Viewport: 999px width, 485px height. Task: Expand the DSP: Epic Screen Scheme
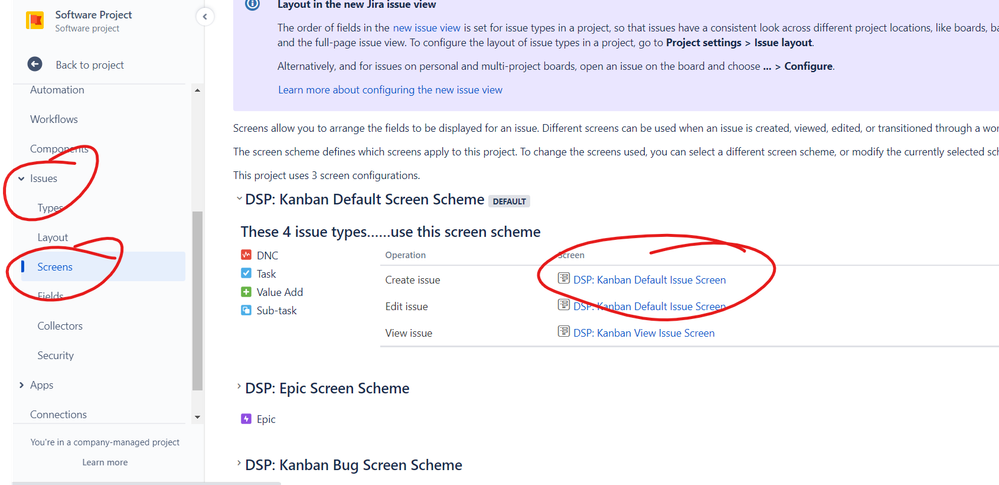[239, 387]
